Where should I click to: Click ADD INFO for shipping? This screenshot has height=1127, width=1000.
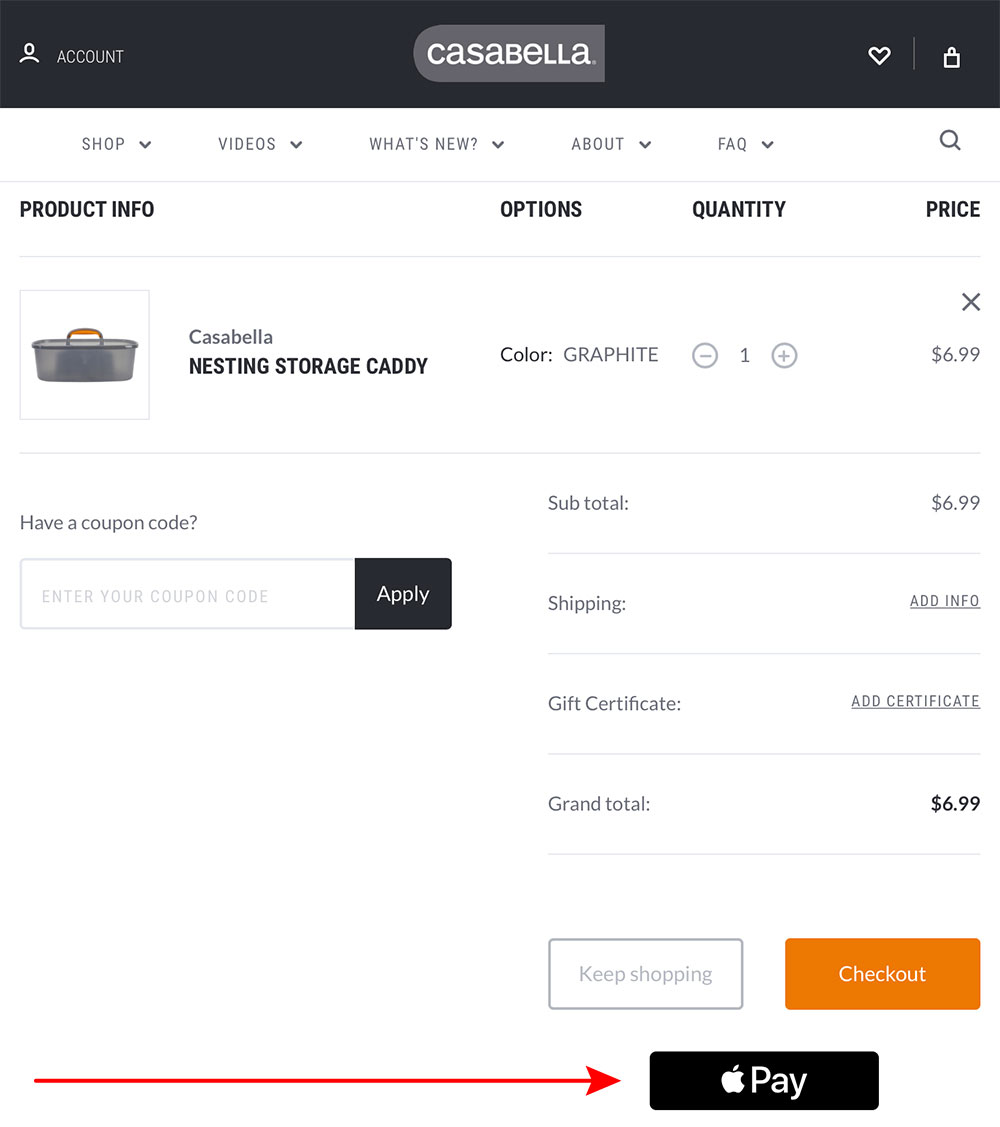click(945, 601)
